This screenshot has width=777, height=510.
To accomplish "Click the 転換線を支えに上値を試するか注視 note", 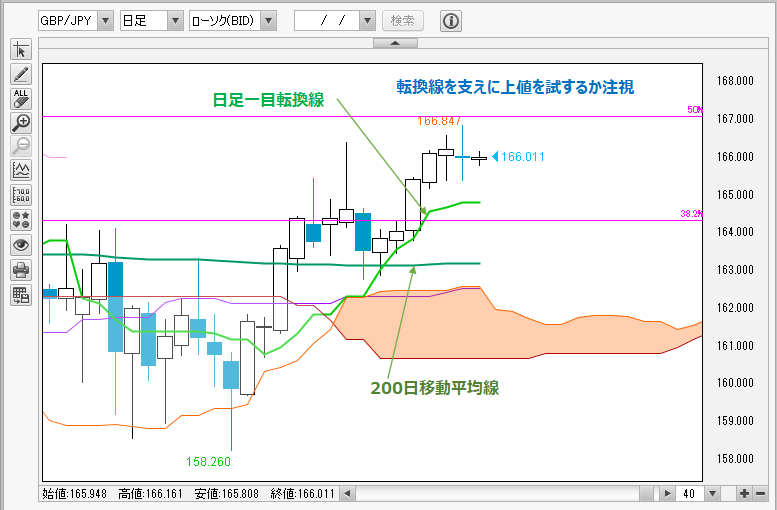I will 515,87.
